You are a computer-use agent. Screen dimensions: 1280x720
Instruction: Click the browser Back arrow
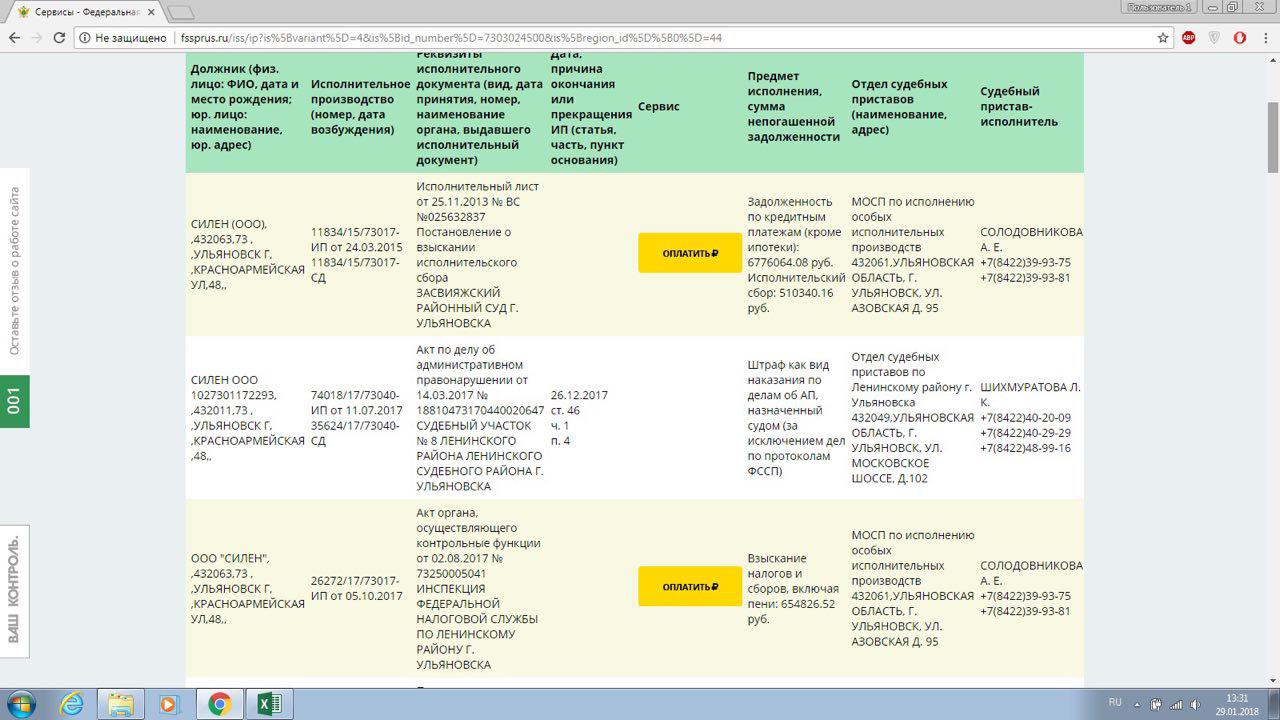[x=14, y=38]
